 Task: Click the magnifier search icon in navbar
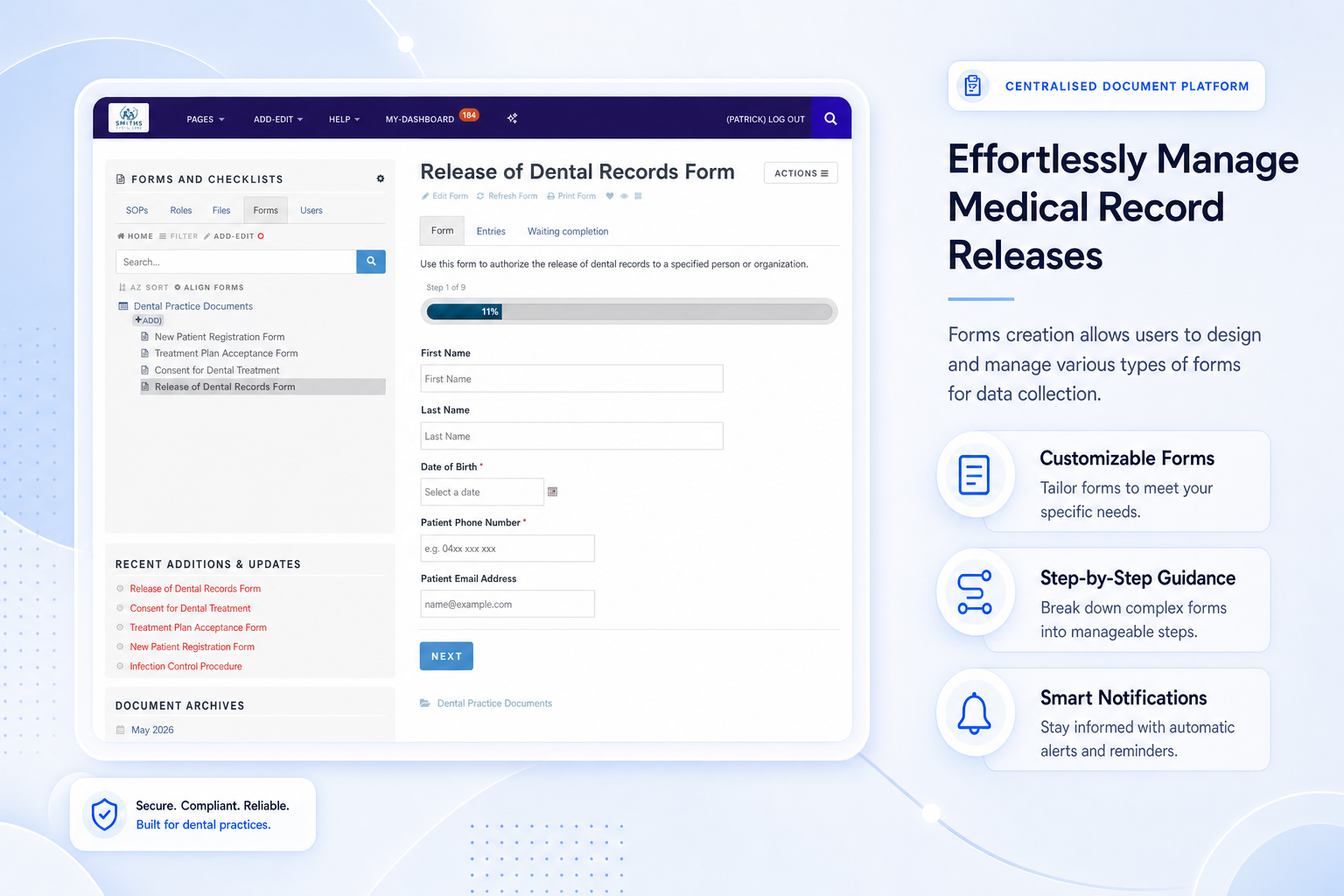tap(830, 118)
